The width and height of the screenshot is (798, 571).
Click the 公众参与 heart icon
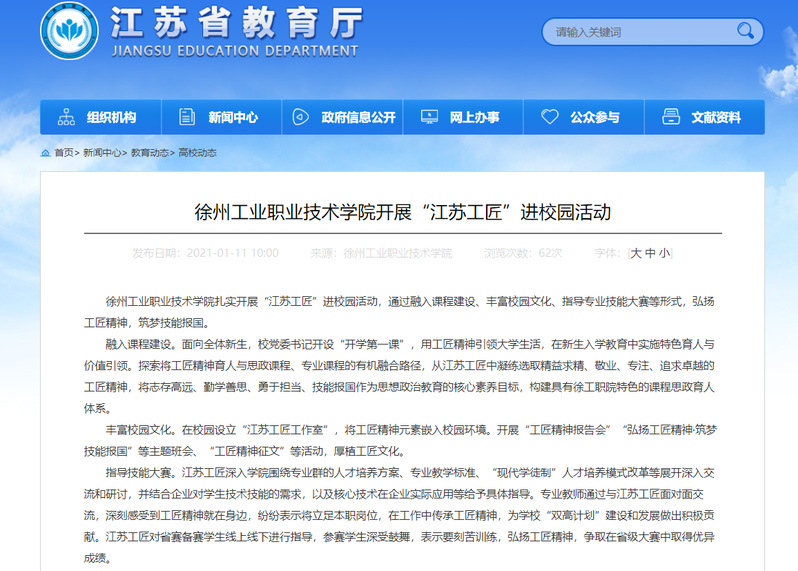(549, 117)
